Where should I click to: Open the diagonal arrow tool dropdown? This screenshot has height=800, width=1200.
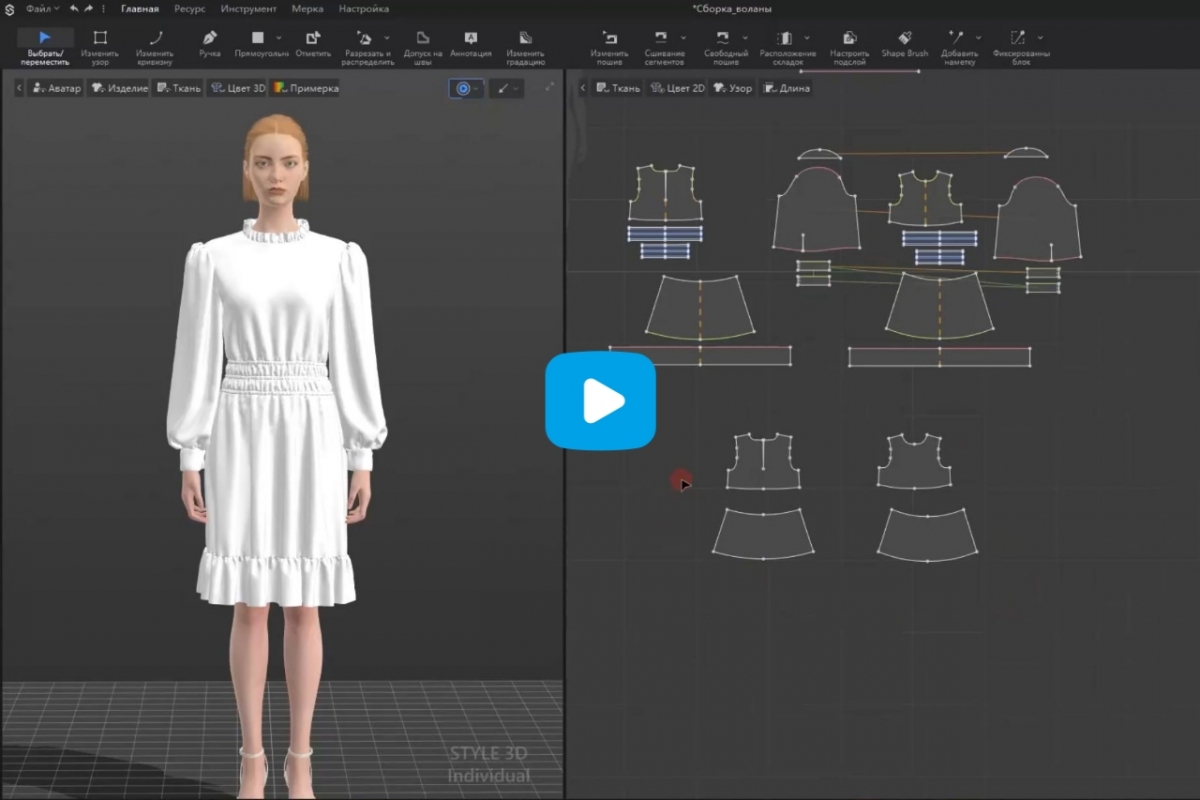[506, 88]
